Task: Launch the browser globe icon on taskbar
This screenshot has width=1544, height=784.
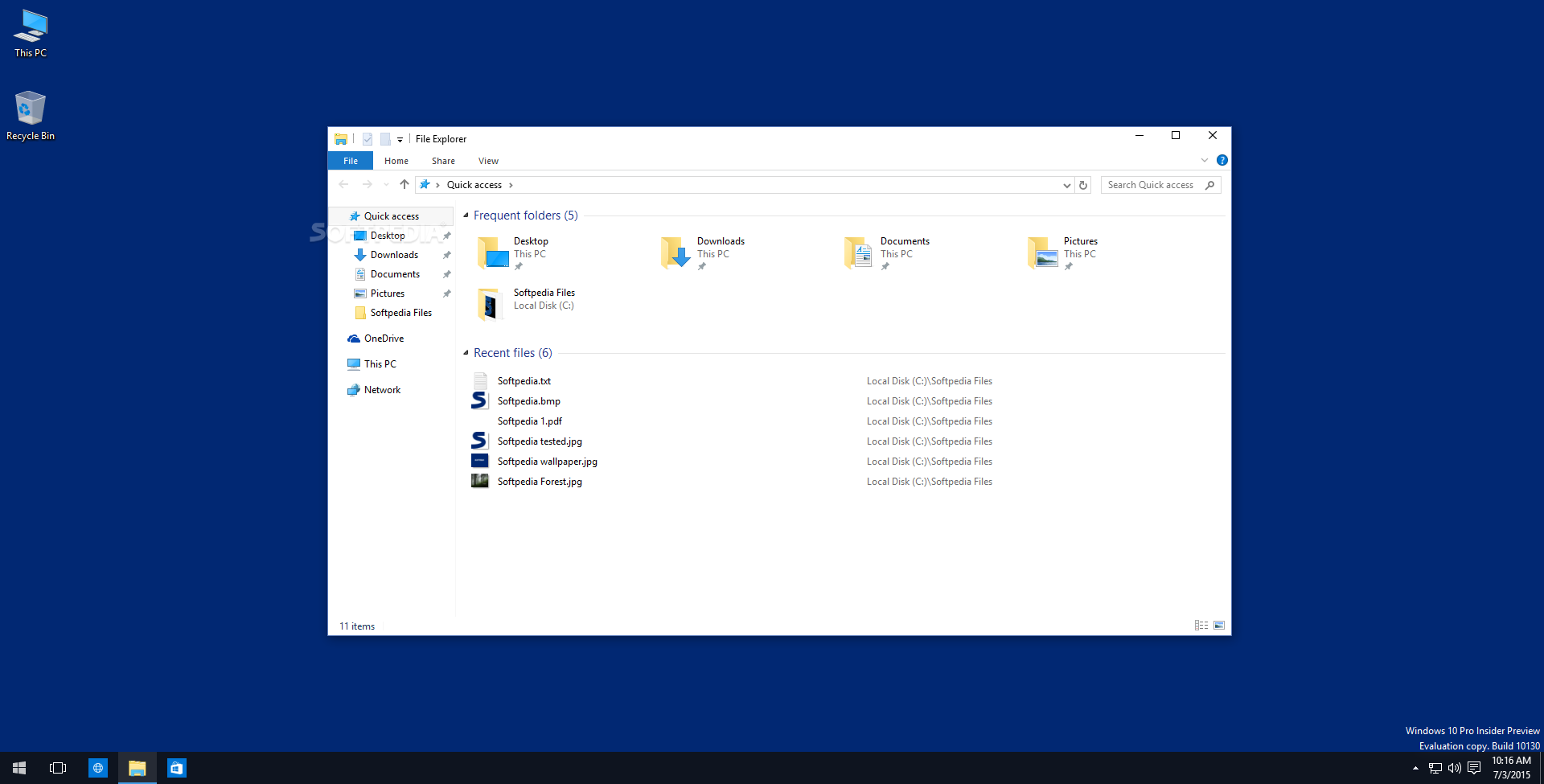Action: (98, 768)
